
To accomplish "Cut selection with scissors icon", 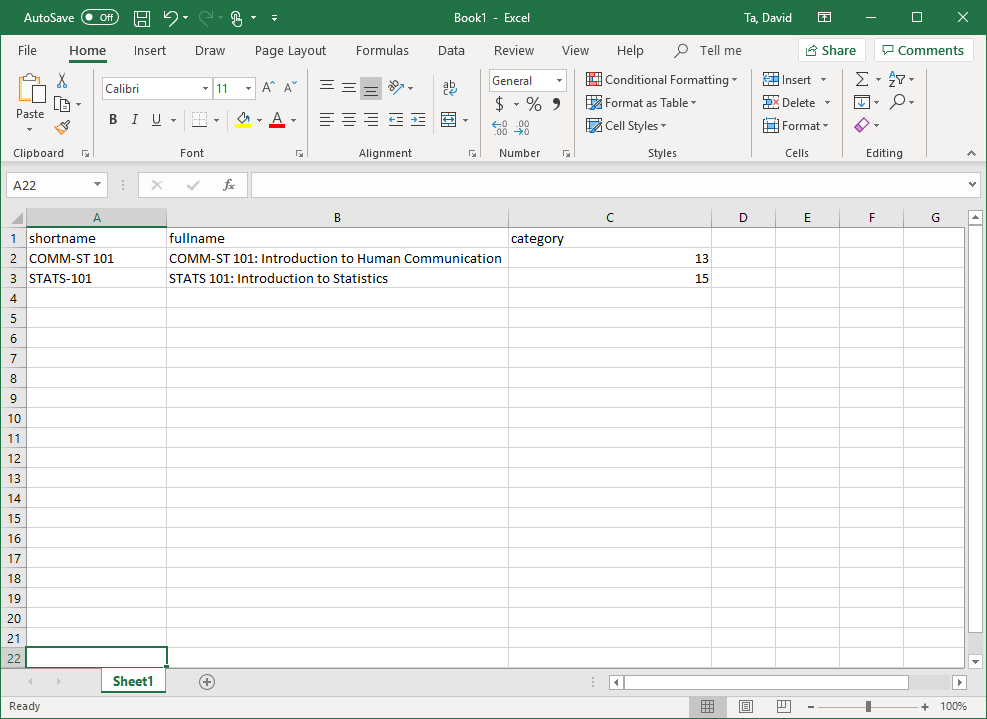I will click(62, 81).
